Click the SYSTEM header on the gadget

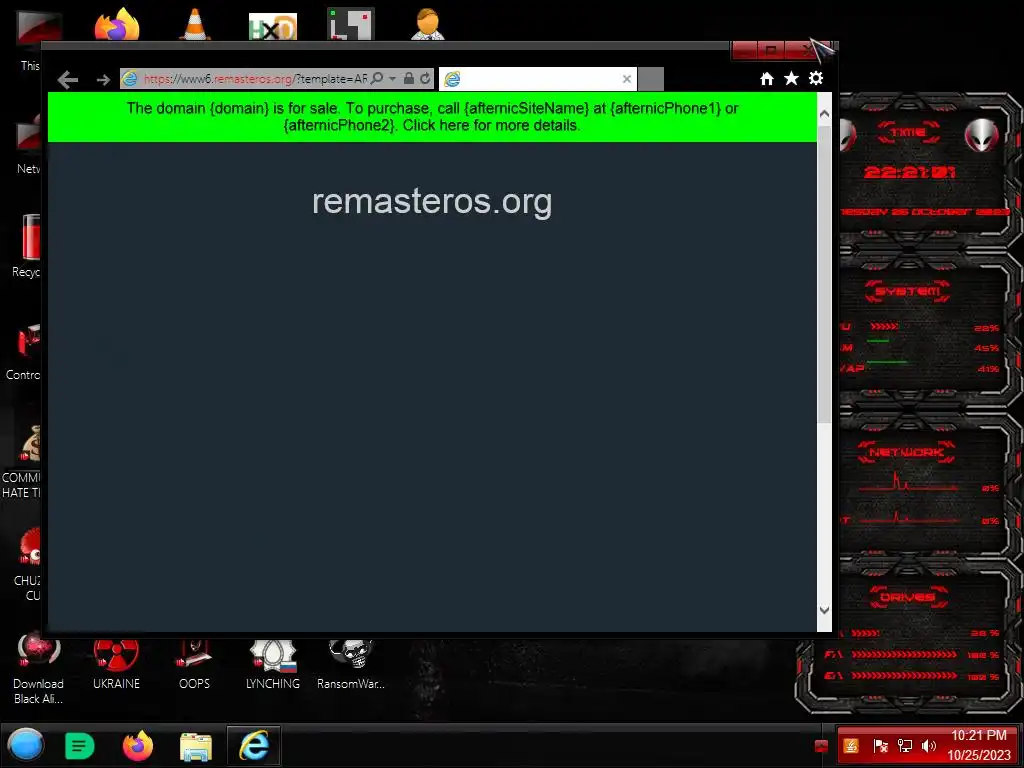908,291
